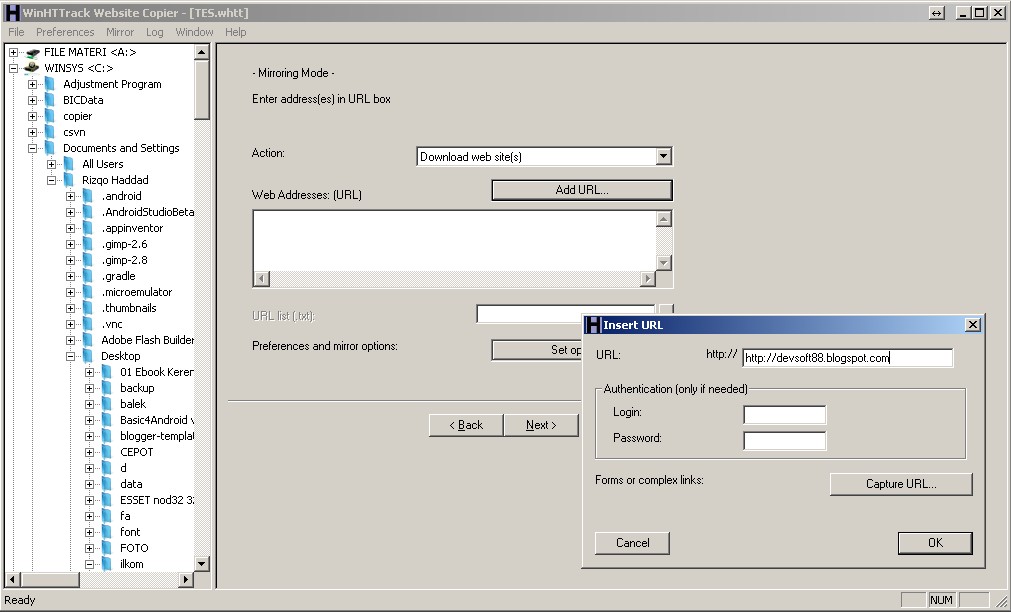
Task: Expand the All Users folder node
Action: (x=51, y=164)
